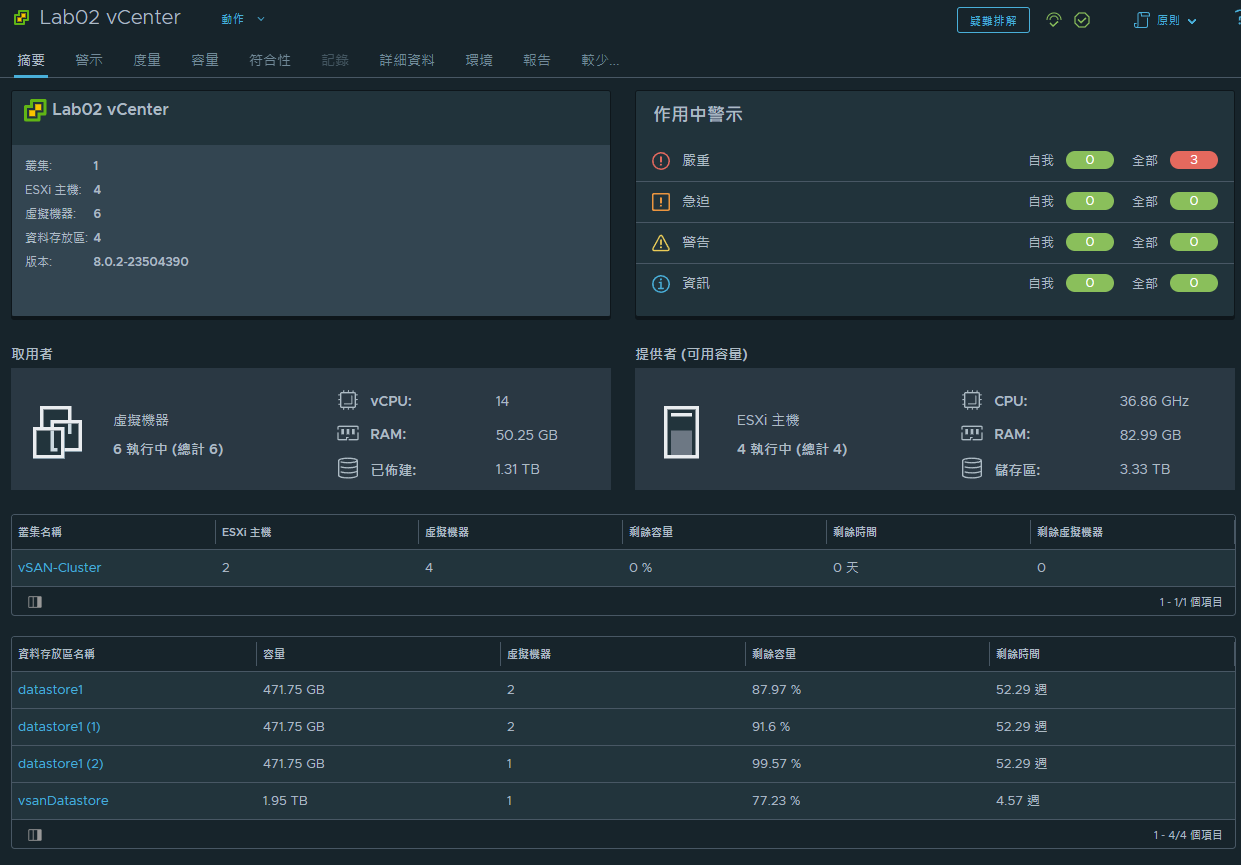Click the green octagon checkmark health icon
Image resolution: width=1241 pixels, height=865 pixels.
1082,20
